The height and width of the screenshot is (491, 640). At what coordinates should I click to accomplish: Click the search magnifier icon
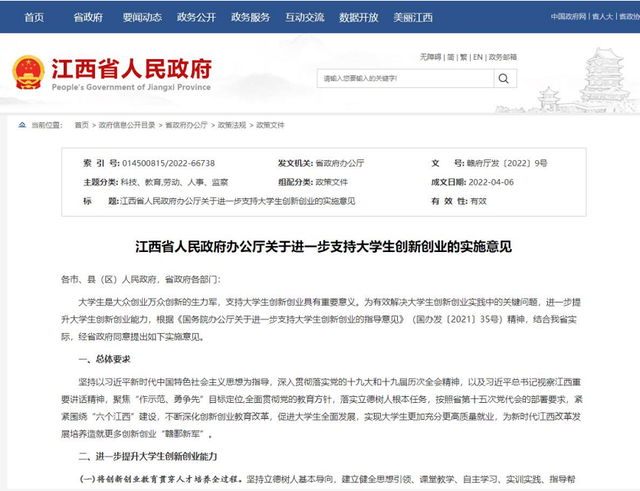[x=504, y=78]
